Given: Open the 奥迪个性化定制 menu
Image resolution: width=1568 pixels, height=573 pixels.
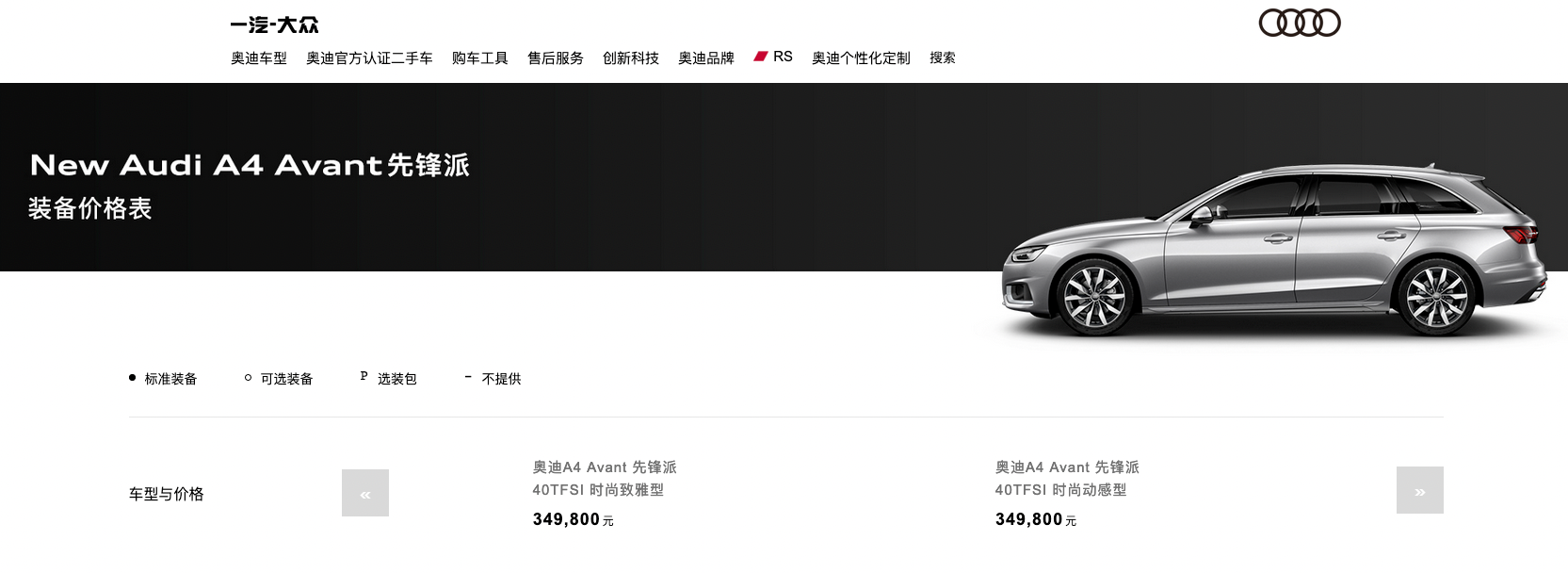Looking at the screenshot, I should [x=861, y=57].
